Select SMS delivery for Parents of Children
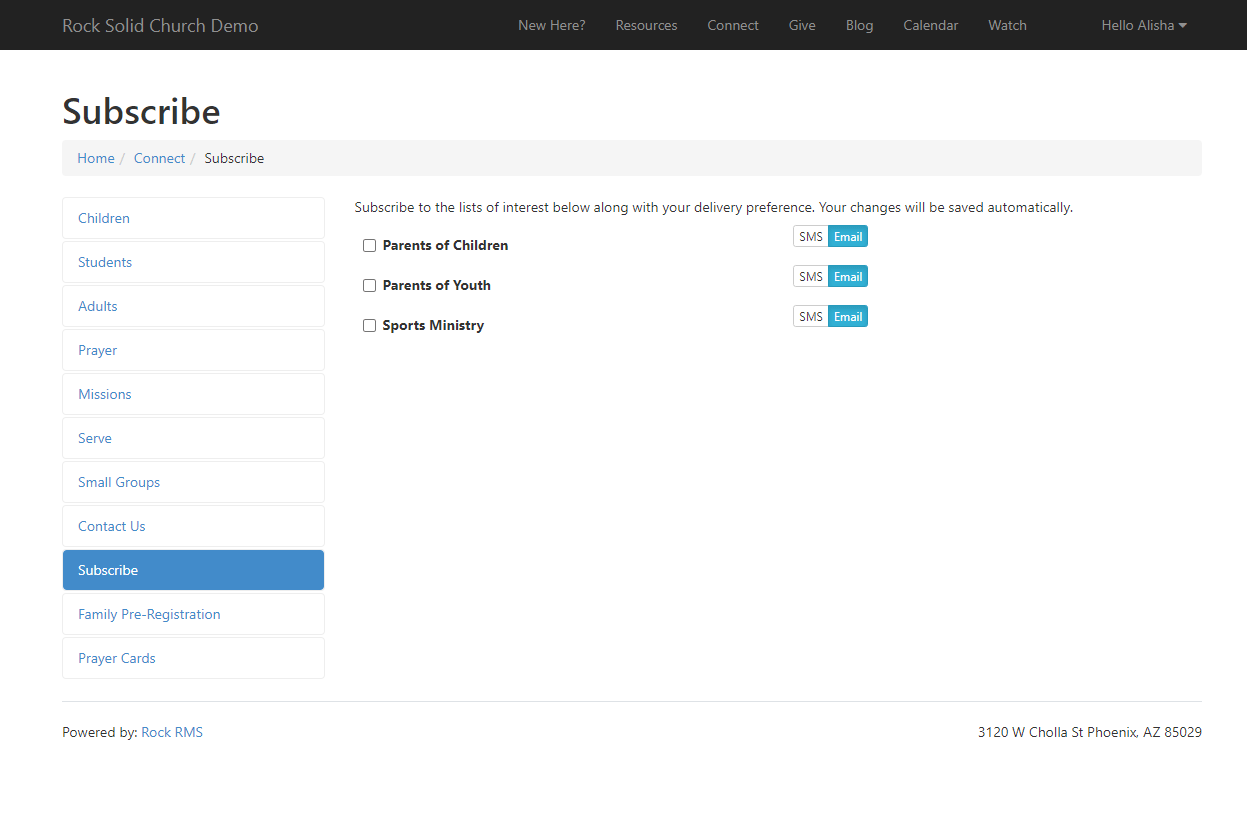 click(x=810, y=237)
